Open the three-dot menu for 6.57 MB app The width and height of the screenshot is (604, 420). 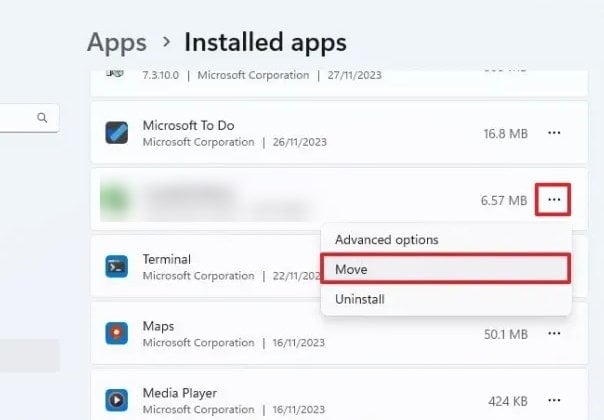[x=554, y=200]
